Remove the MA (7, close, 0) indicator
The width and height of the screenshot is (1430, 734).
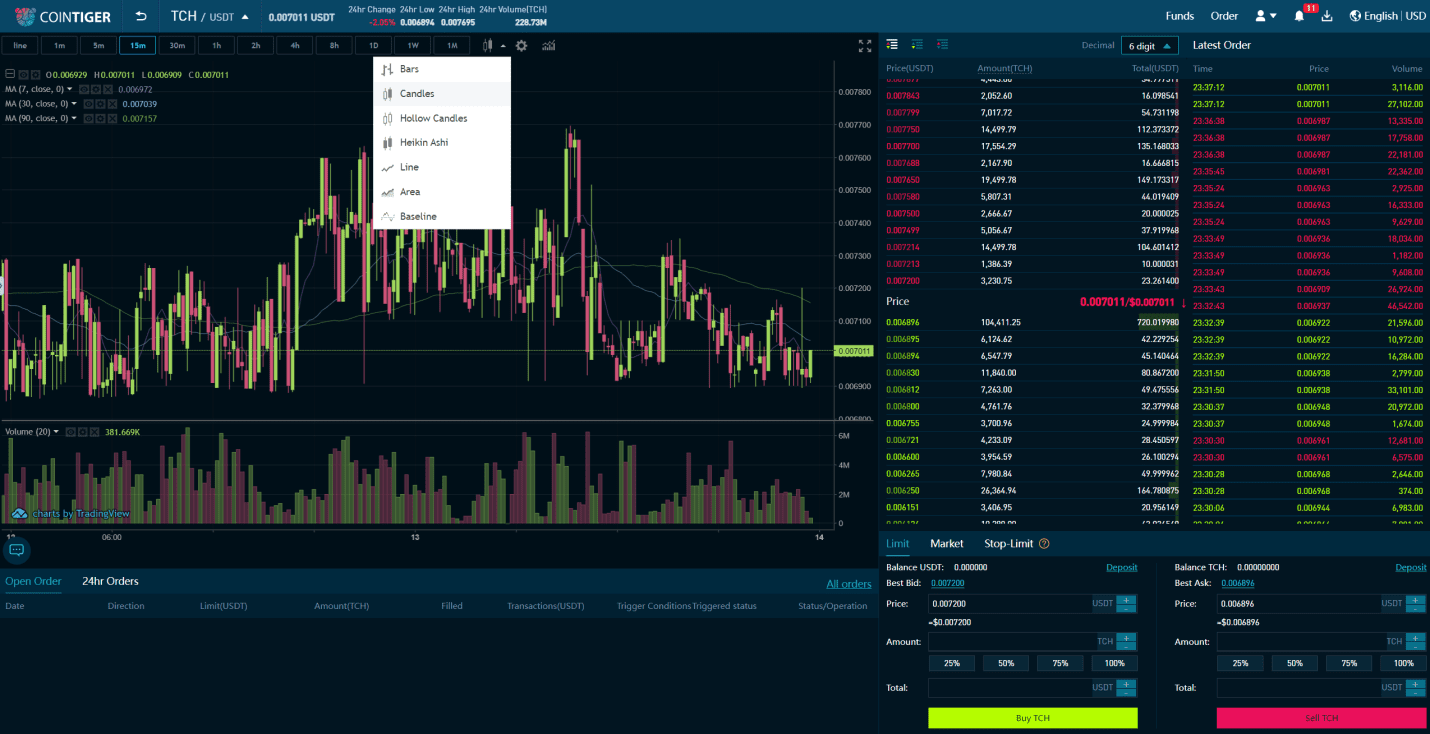(107, 89)
